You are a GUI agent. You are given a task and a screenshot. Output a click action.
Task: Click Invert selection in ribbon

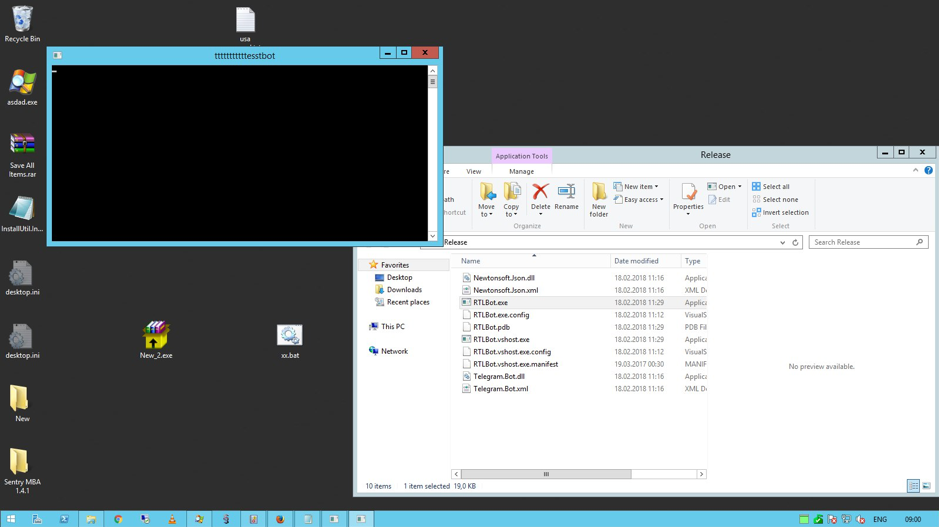(780, 213)
